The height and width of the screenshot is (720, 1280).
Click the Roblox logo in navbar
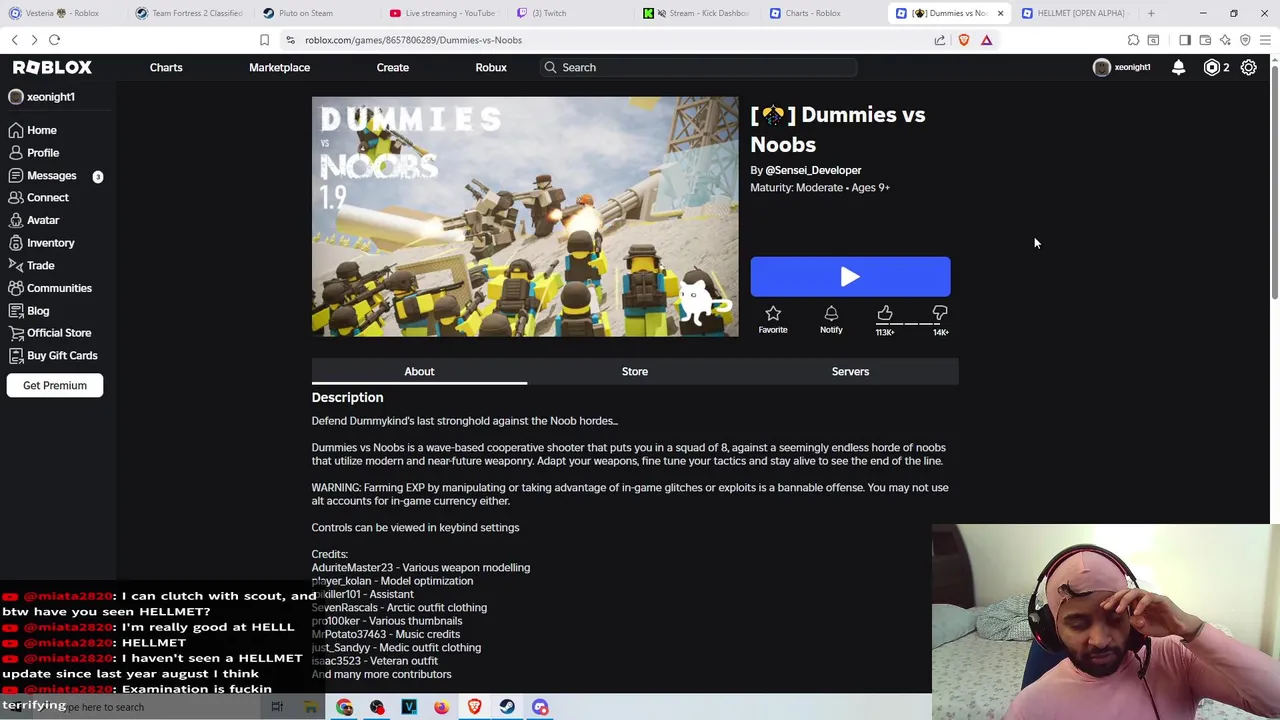pyautogui.click(x=52, y=67)
